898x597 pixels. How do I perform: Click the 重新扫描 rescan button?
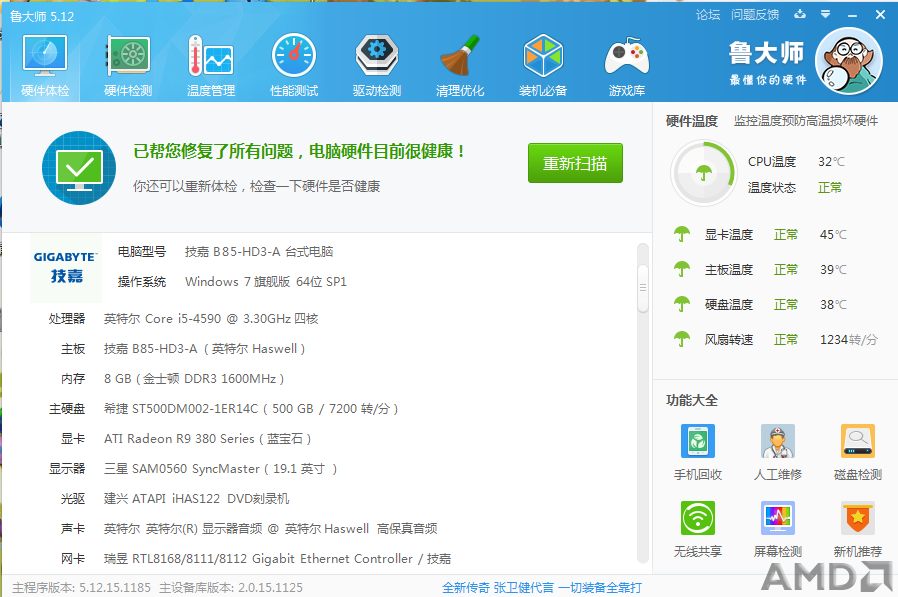pyautogui.click(x=575, y=163)
